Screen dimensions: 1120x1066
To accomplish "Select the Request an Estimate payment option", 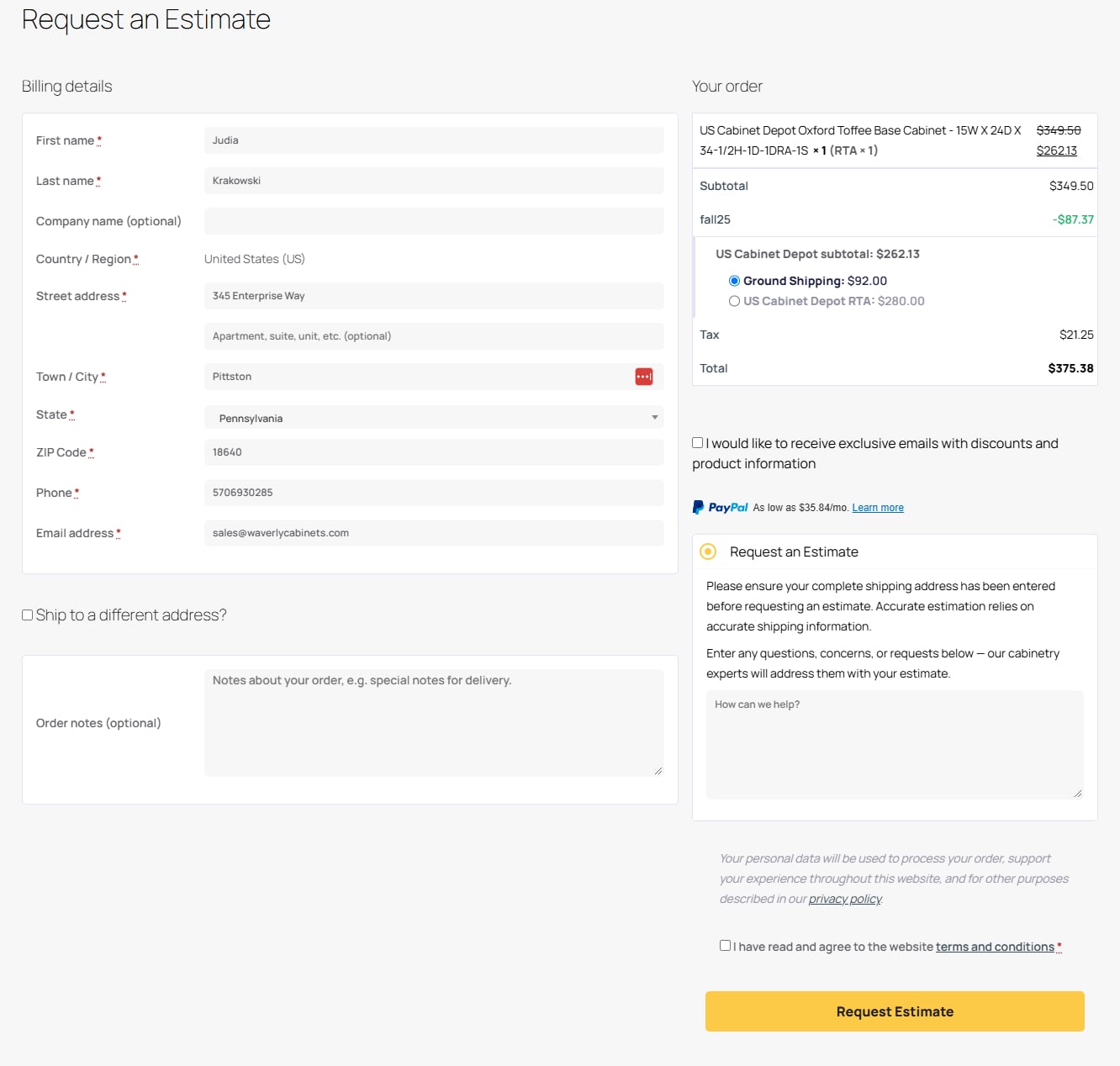I will point(708,551).
